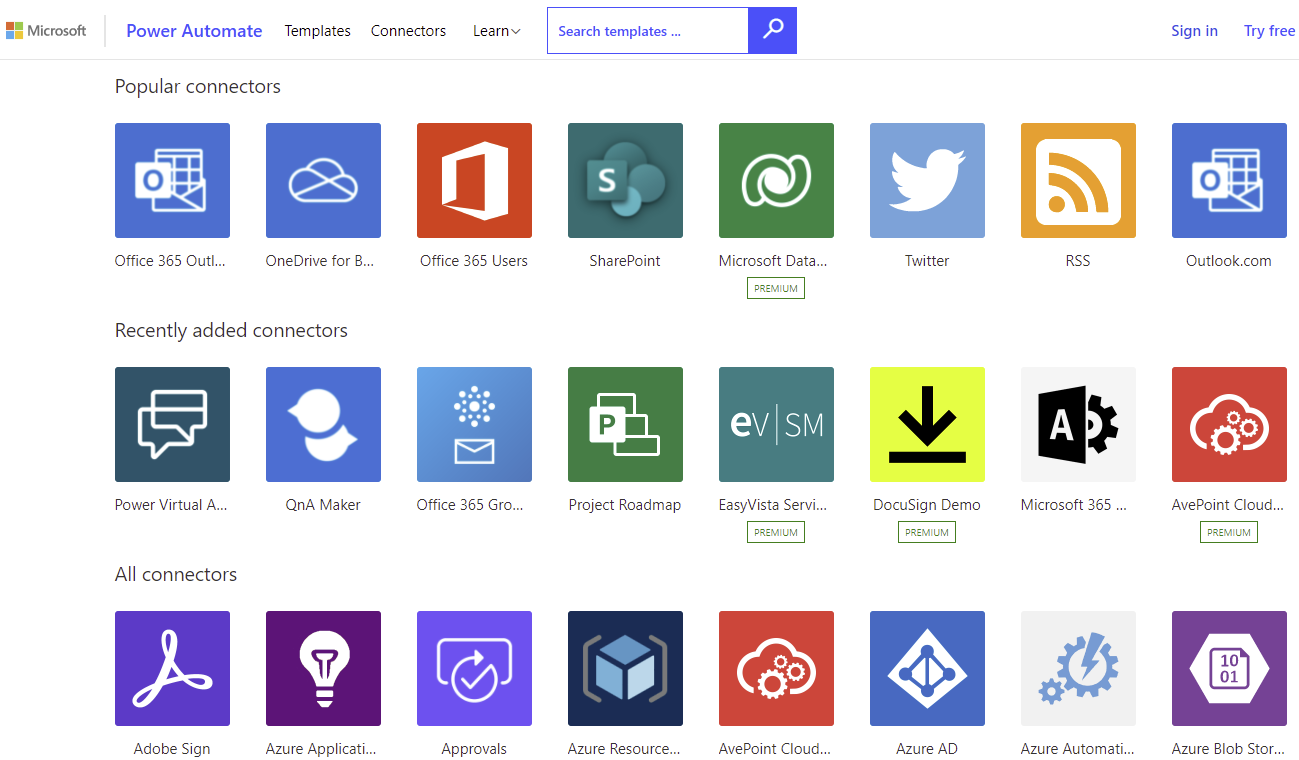Focus the Search templates input field
The height and width of the screenshot is (760, 1299).
[647, 31]
